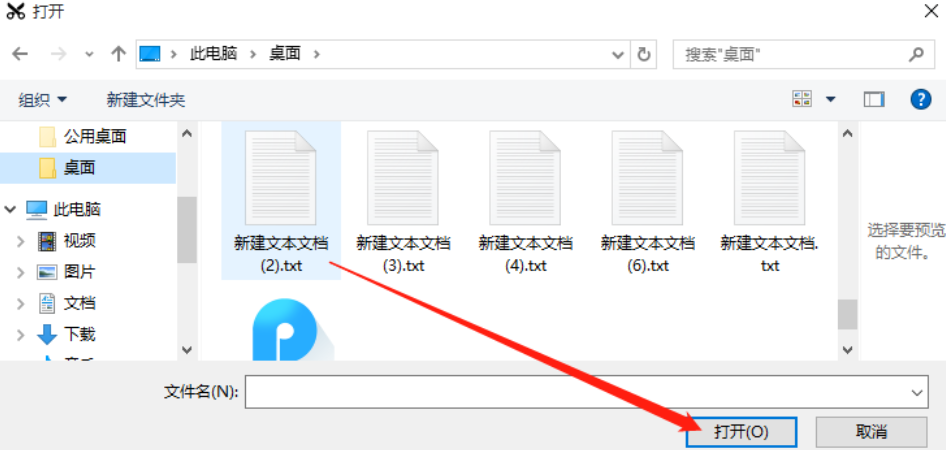The height and width of the screenshot is (450, 946).
Task: Click the search magnifier icon
Action: (x=916, y=54)
